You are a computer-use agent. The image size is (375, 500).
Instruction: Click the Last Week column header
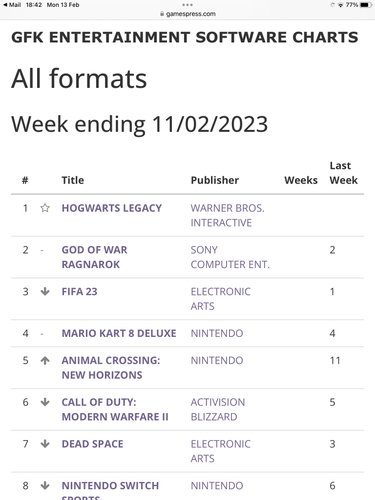[x=343, y=173]
